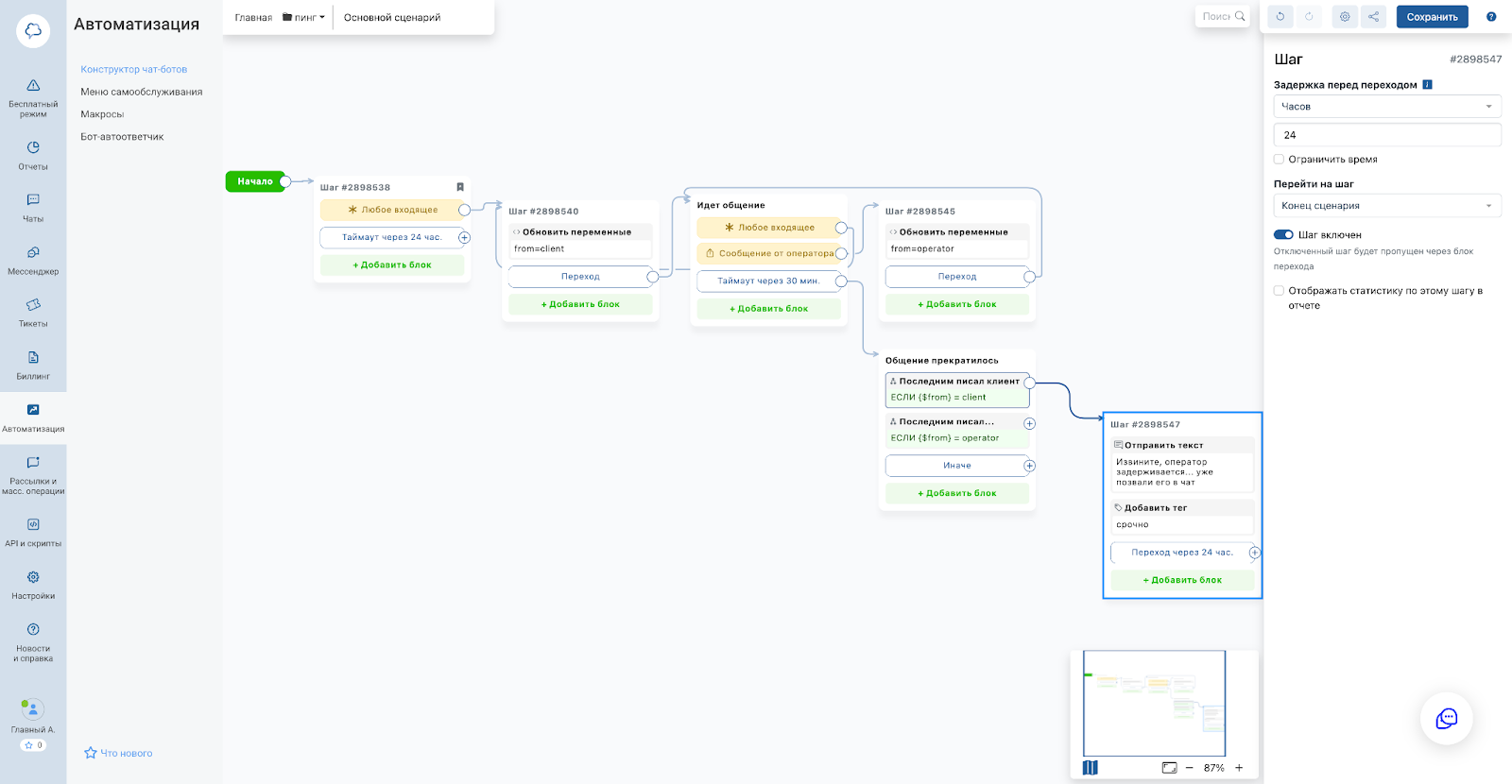Click bookmark icon on Шаг #2898538

460,187
